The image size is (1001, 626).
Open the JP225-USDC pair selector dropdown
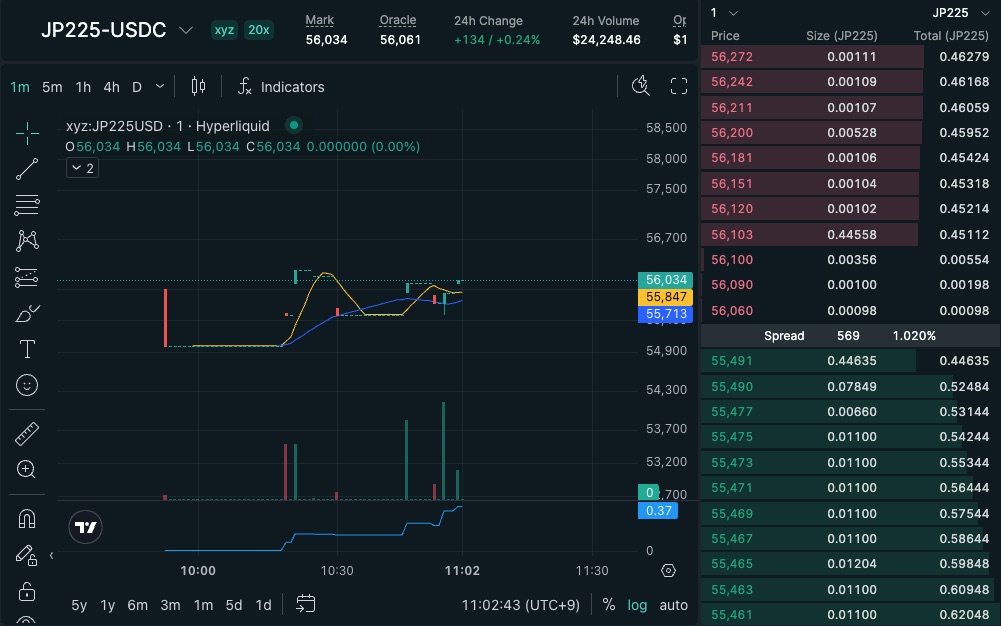186,30
